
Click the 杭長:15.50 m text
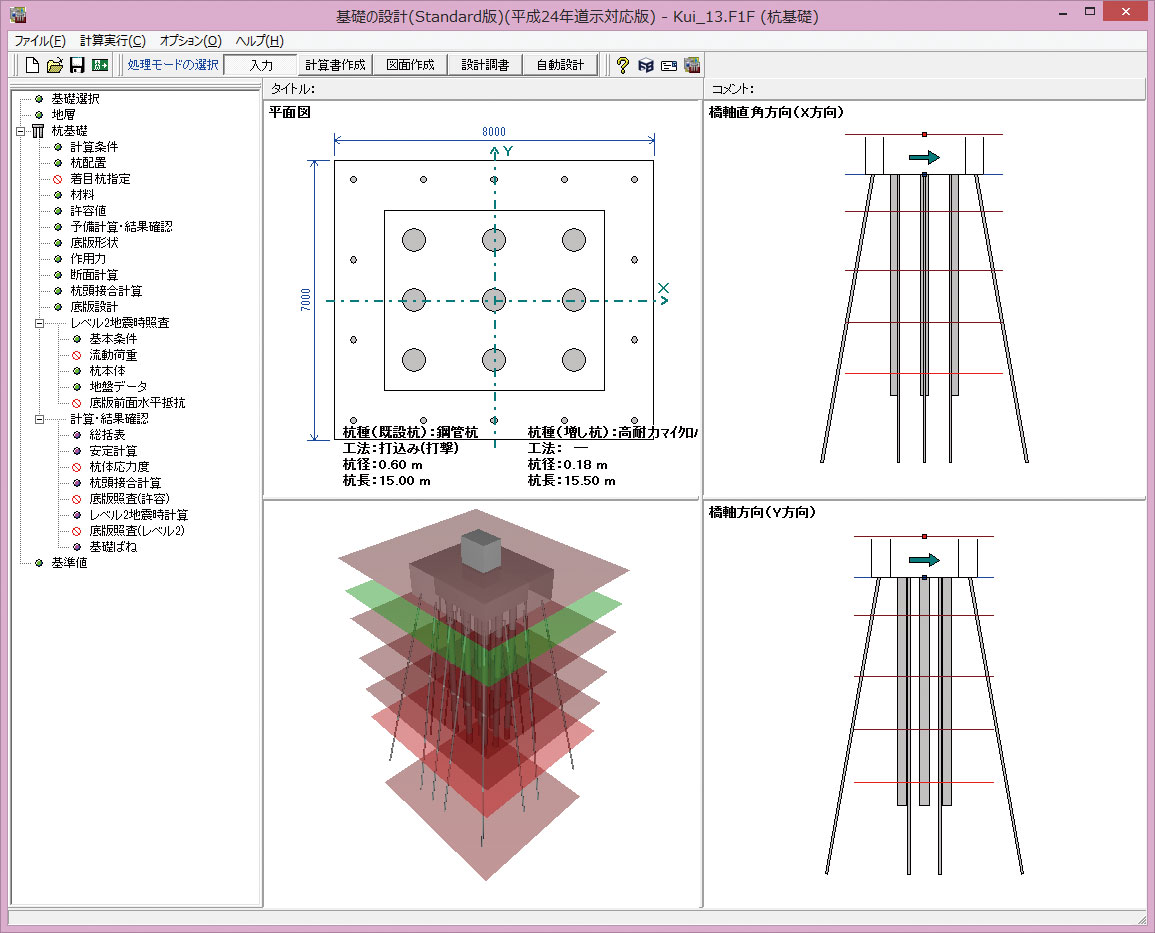click(572, 481)
